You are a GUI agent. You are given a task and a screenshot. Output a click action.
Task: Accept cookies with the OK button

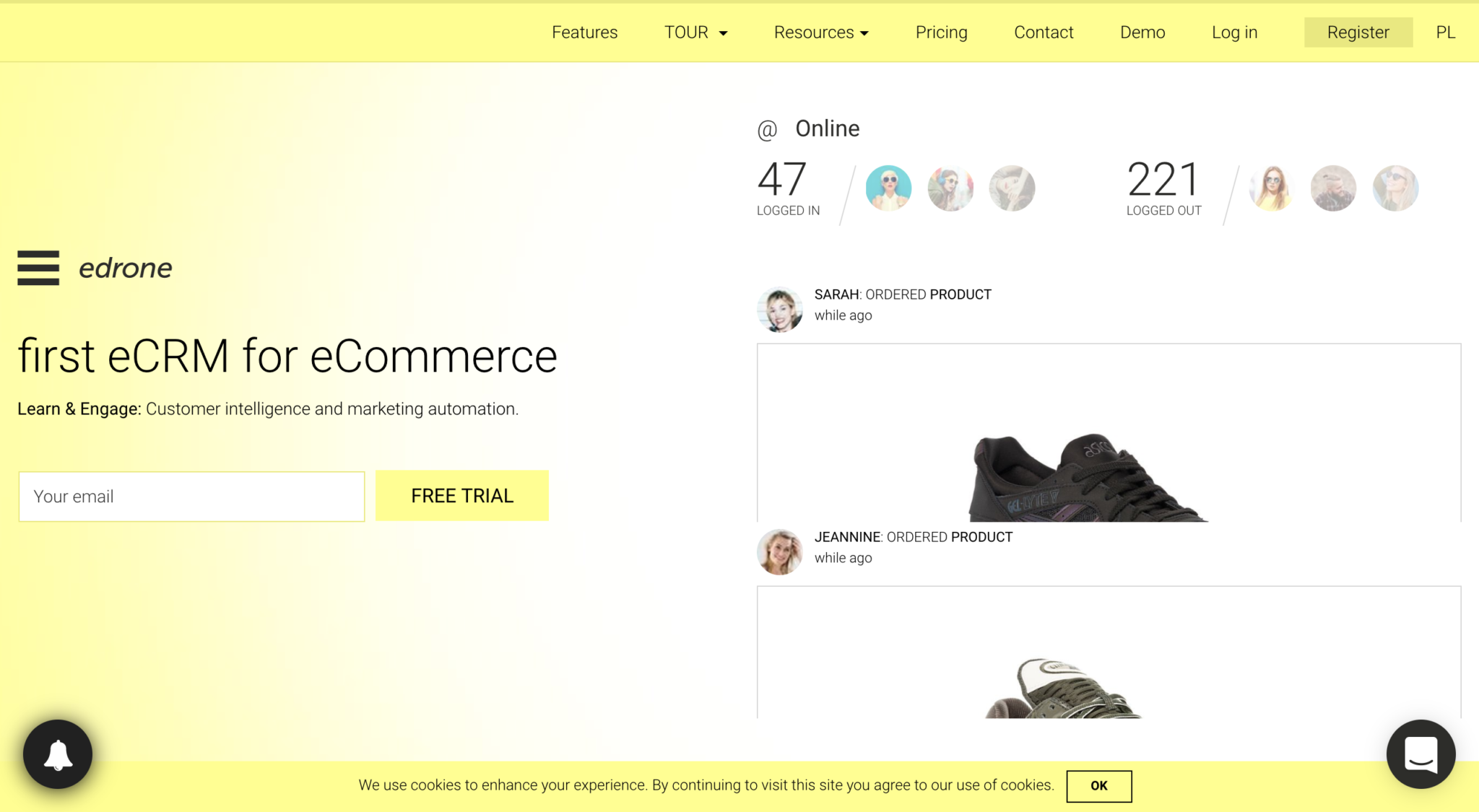[1098, 786]
